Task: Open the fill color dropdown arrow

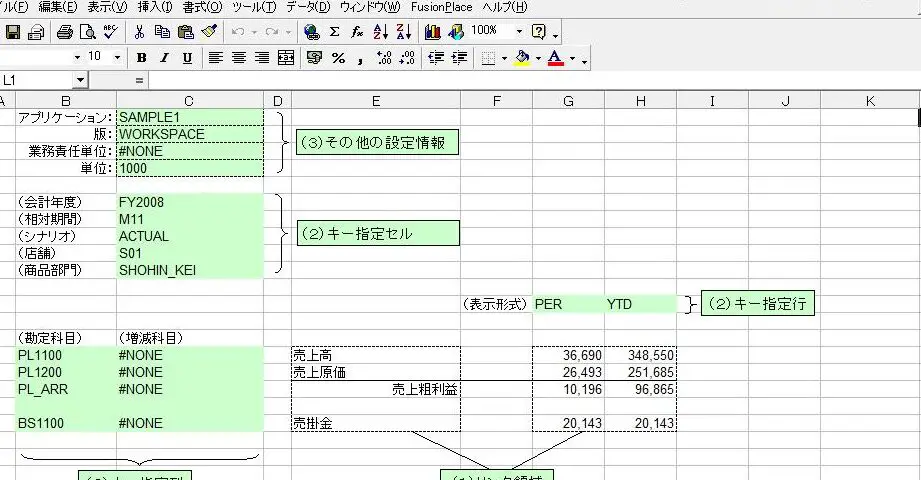Action: [x=538, y=58]
